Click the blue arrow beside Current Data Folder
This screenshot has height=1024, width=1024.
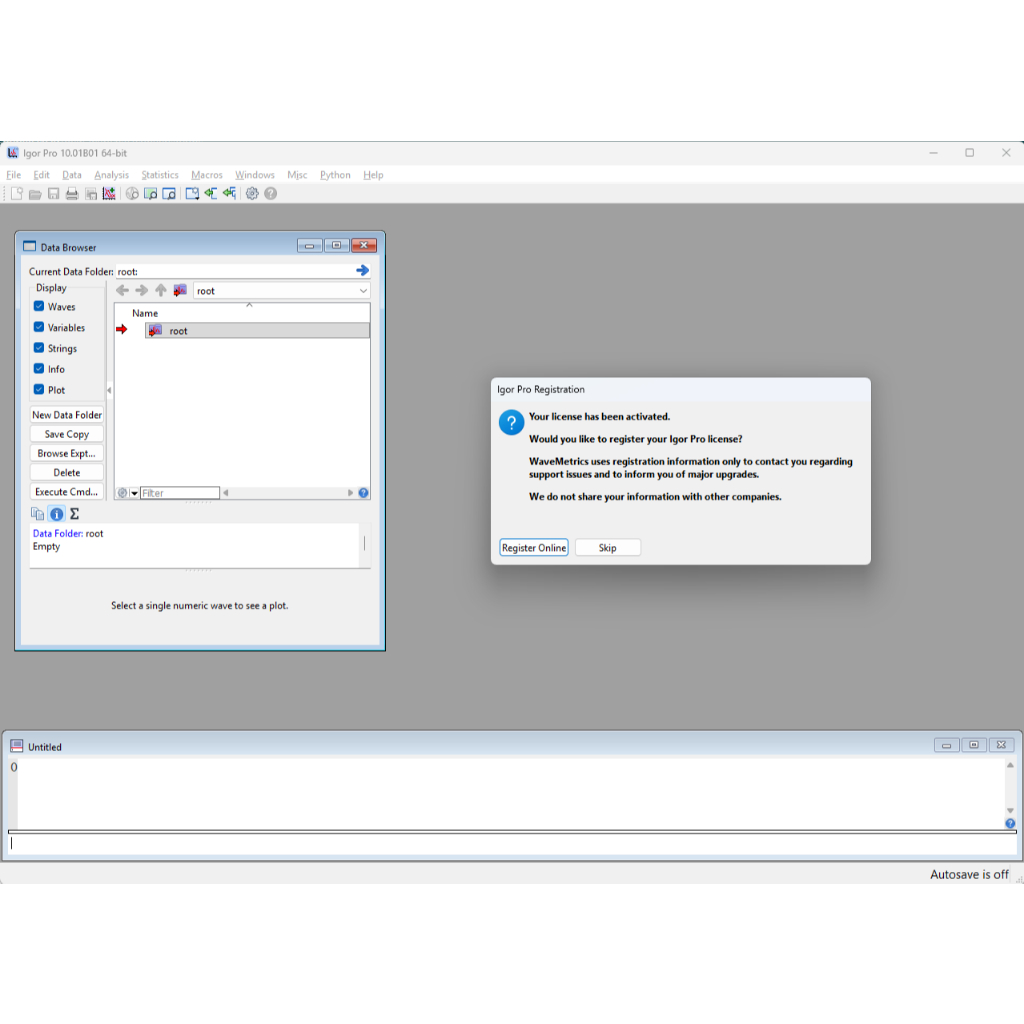pos(362,270)
